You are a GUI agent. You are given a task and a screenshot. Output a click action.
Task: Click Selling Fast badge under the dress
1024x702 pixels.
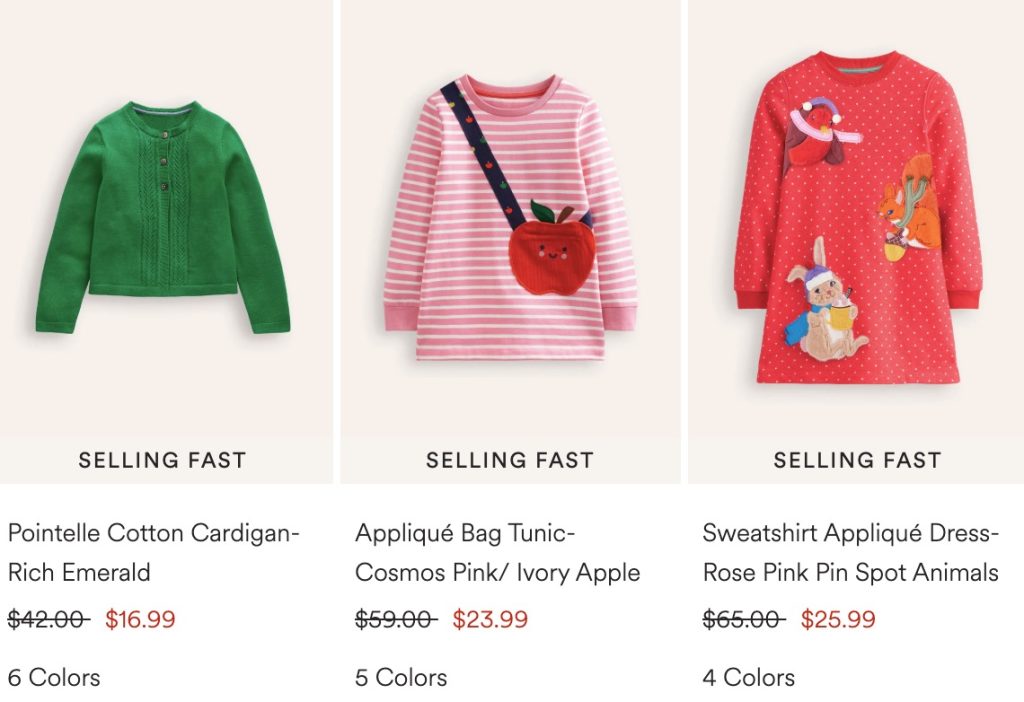click(857, 461)
